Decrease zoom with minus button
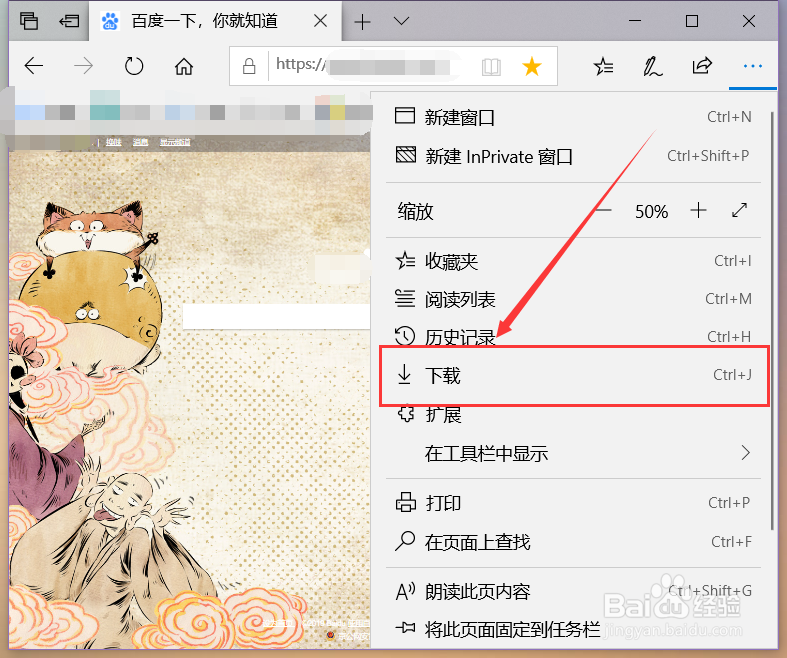Viewport: 787px width, 658px height. pos(603,210)
